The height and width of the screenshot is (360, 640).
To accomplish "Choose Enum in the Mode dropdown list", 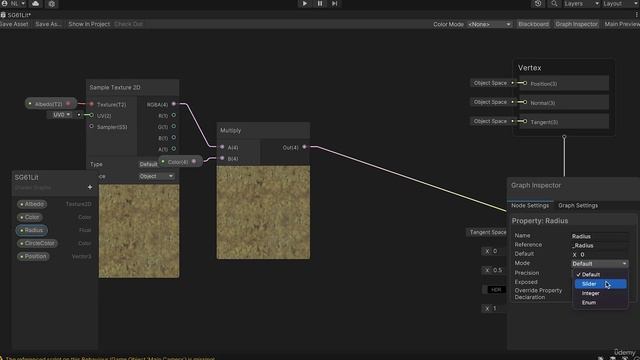I will click(600, 302).
